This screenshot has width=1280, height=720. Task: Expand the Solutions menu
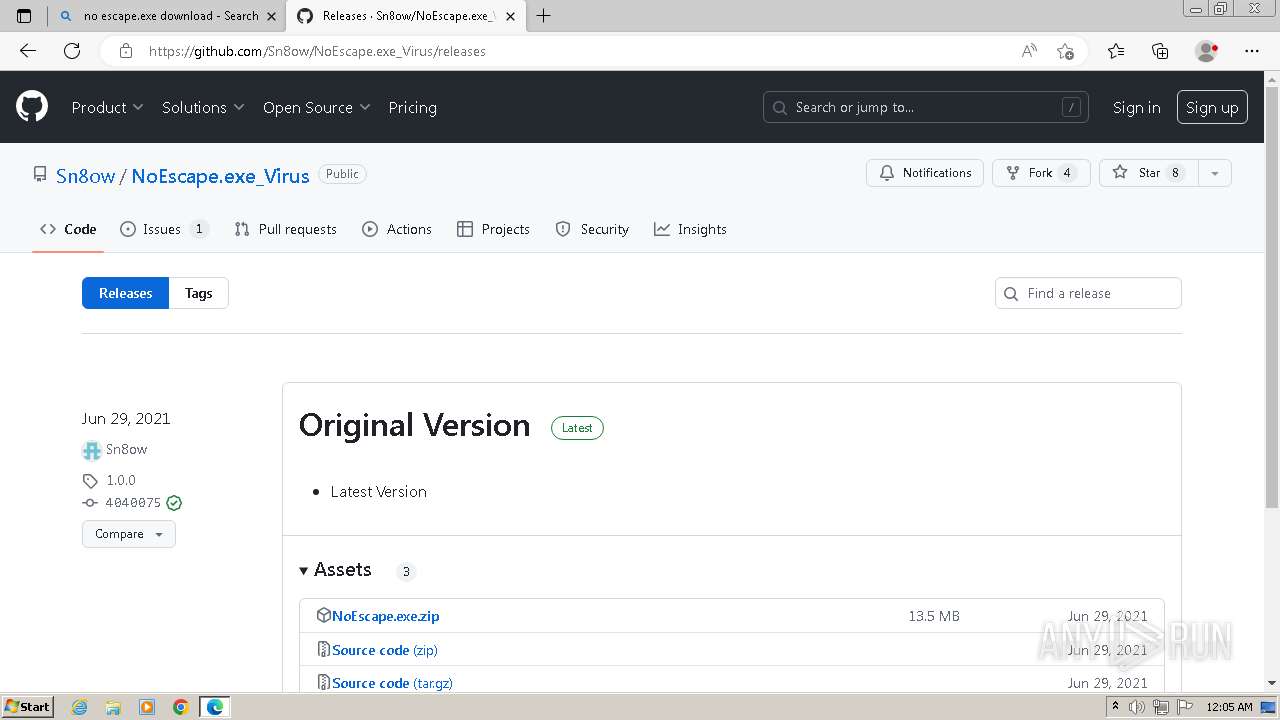pos(203,107)
